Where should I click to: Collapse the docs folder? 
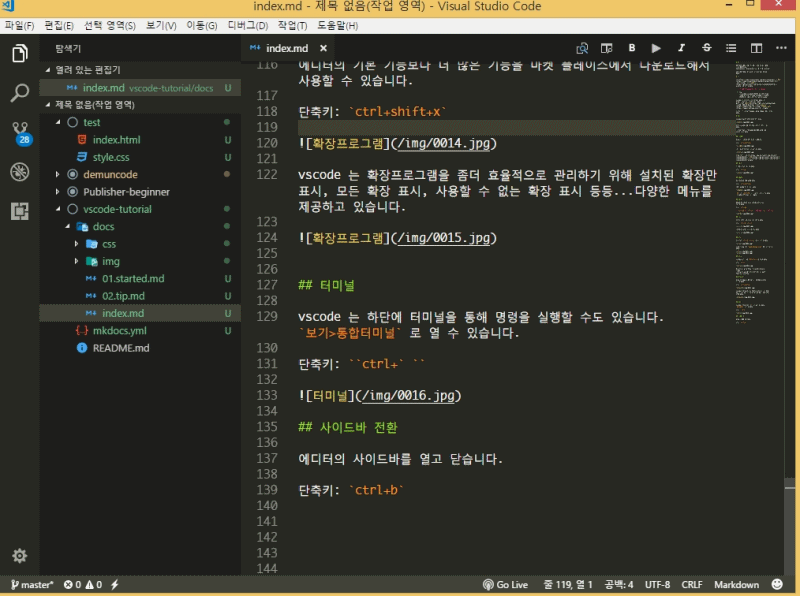pos(140,227)
